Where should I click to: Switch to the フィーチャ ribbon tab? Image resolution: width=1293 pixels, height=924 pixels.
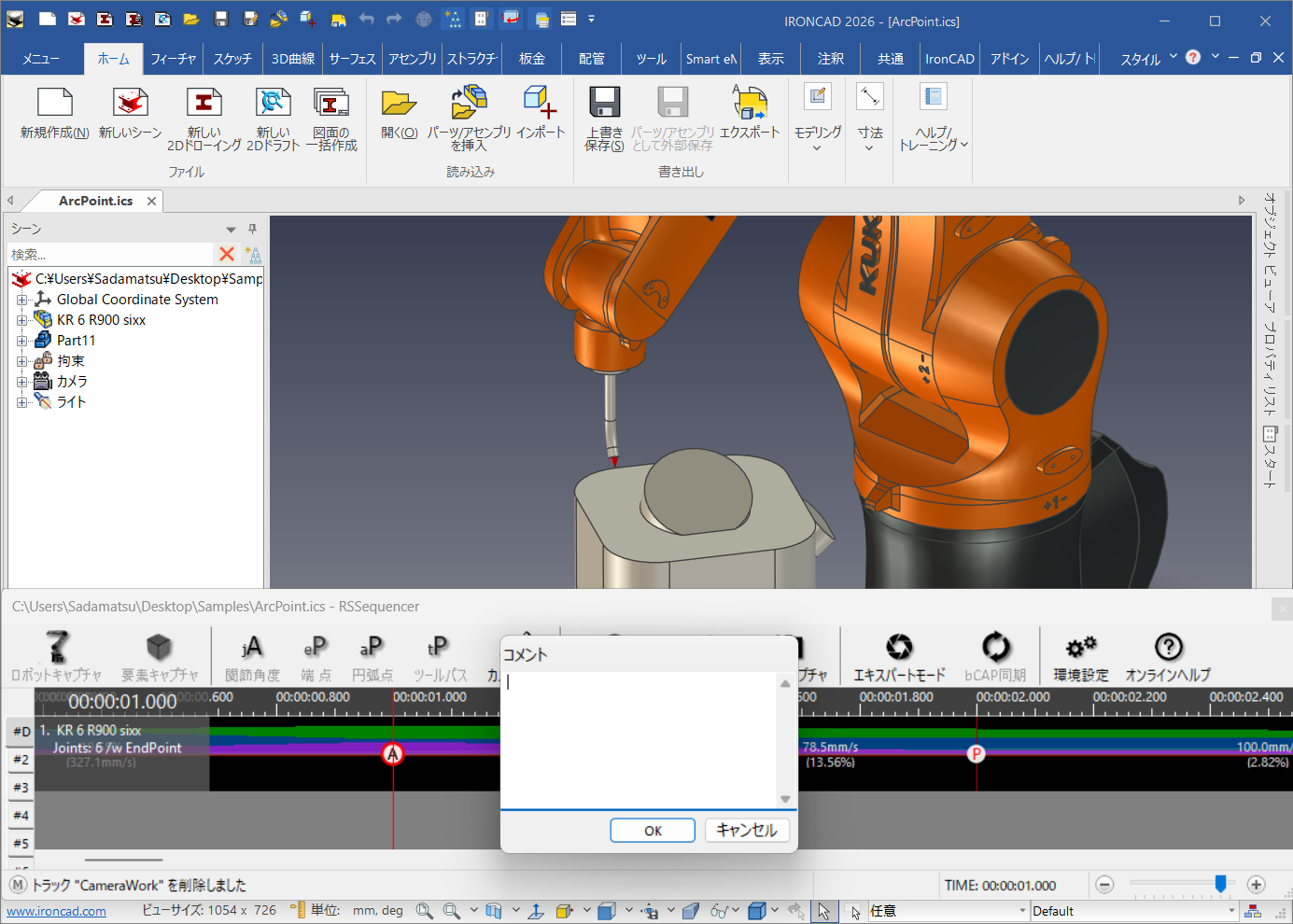coord(174,59)
